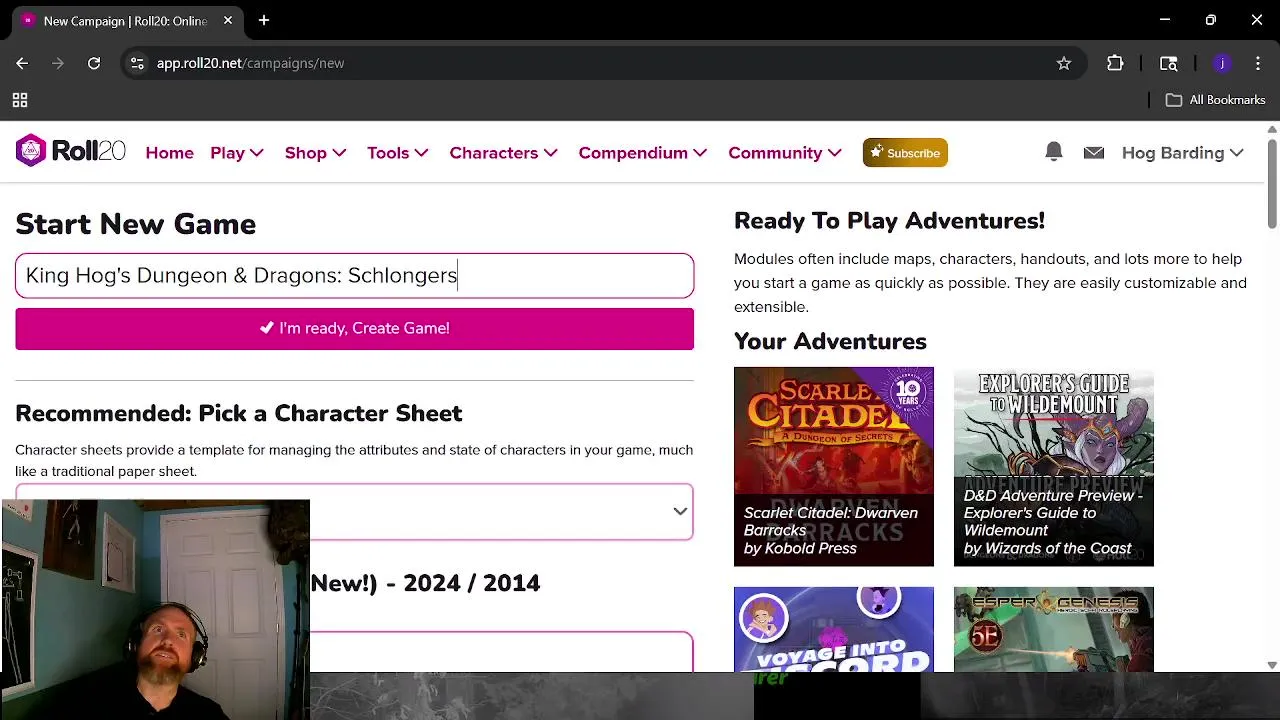The image size is (1280, 720).
Task: Close the New Campaign tab
Action: click(x=228, y=20)
